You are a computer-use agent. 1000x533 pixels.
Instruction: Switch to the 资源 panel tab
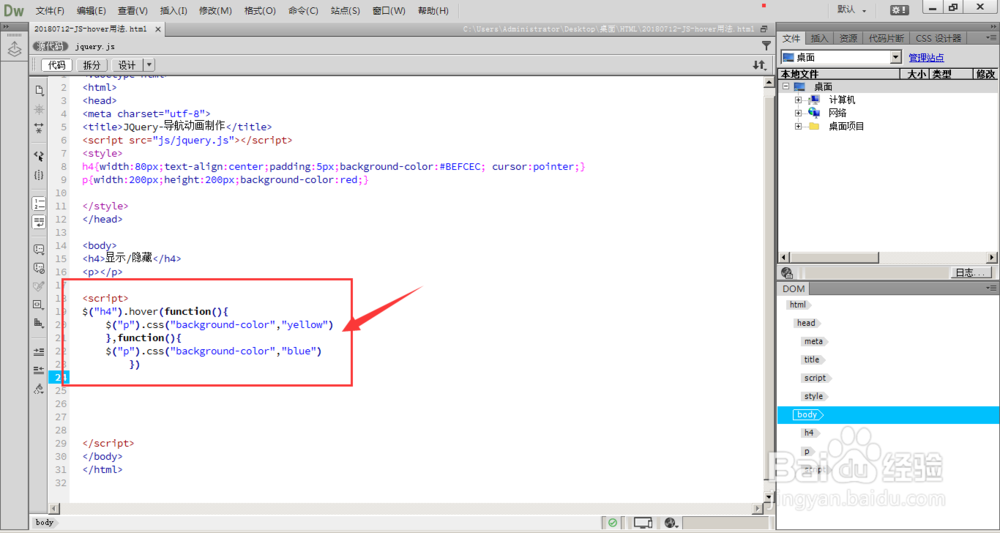coord(848,38)
